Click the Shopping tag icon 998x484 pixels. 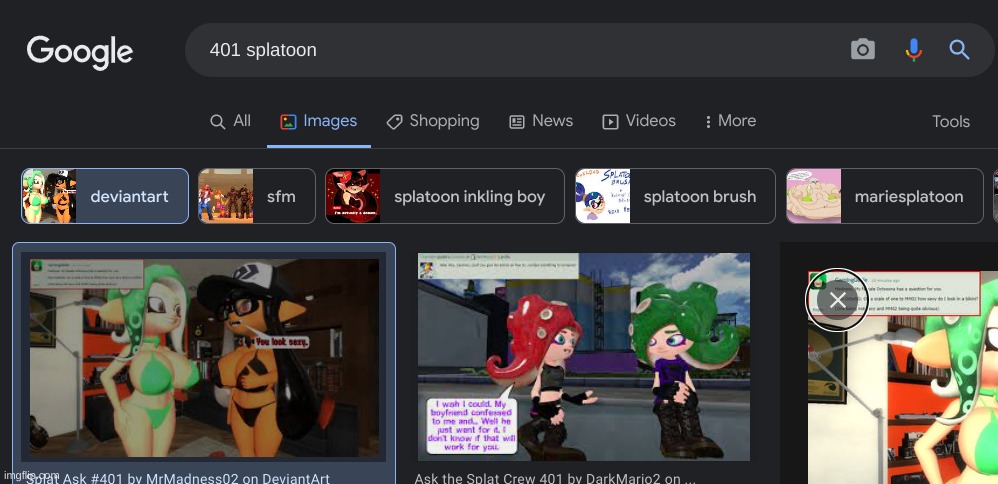point(395,122)
